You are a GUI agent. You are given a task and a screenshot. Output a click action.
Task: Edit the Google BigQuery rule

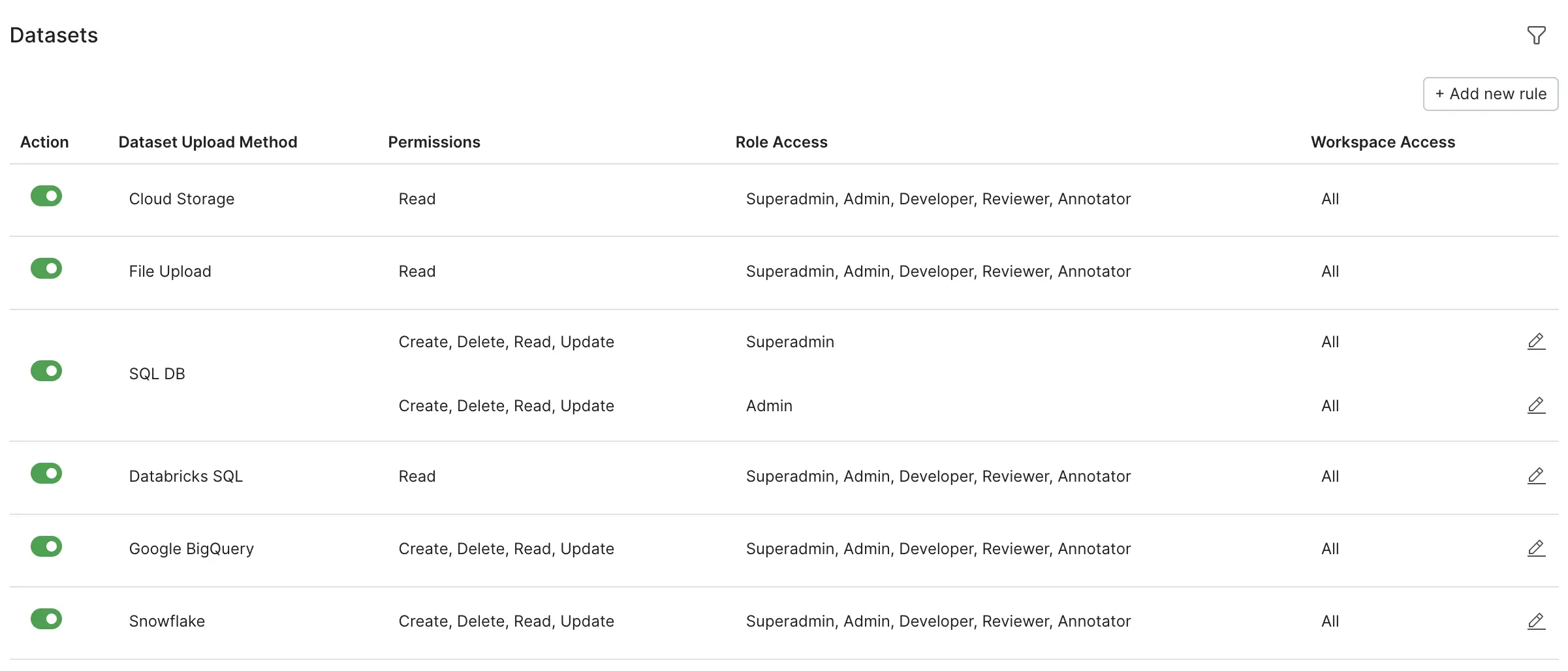(x=1536, y=548)
